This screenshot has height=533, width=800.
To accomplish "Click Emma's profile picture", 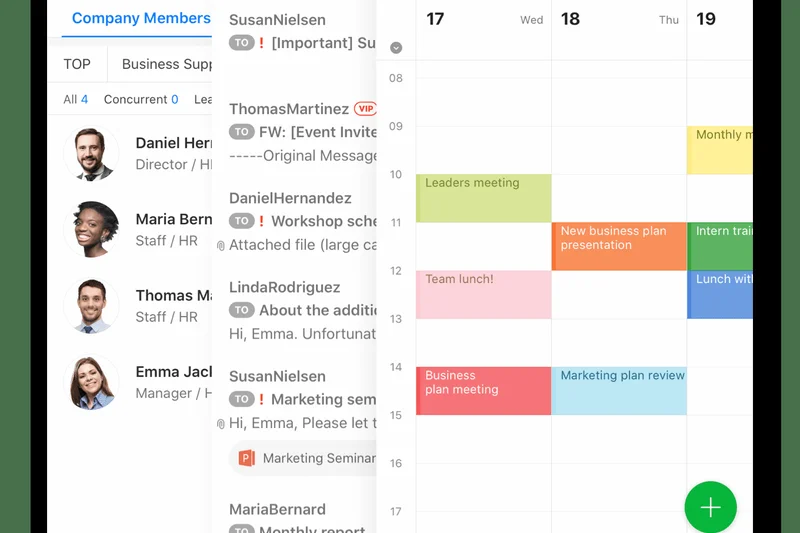I will [91, 382].
